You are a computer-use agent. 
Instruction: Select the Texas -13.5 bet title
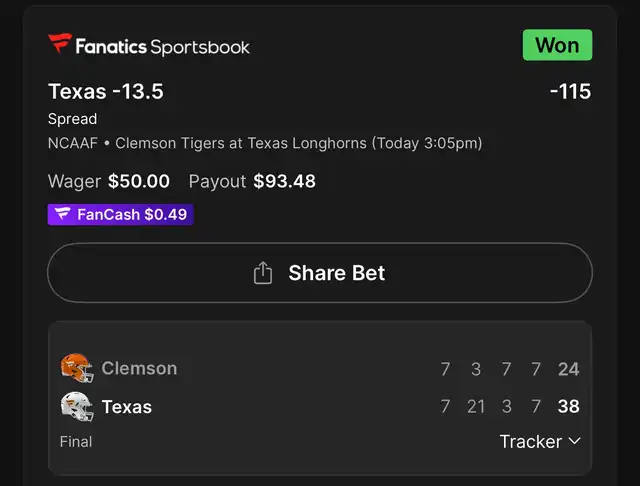(x=106, y=91)
